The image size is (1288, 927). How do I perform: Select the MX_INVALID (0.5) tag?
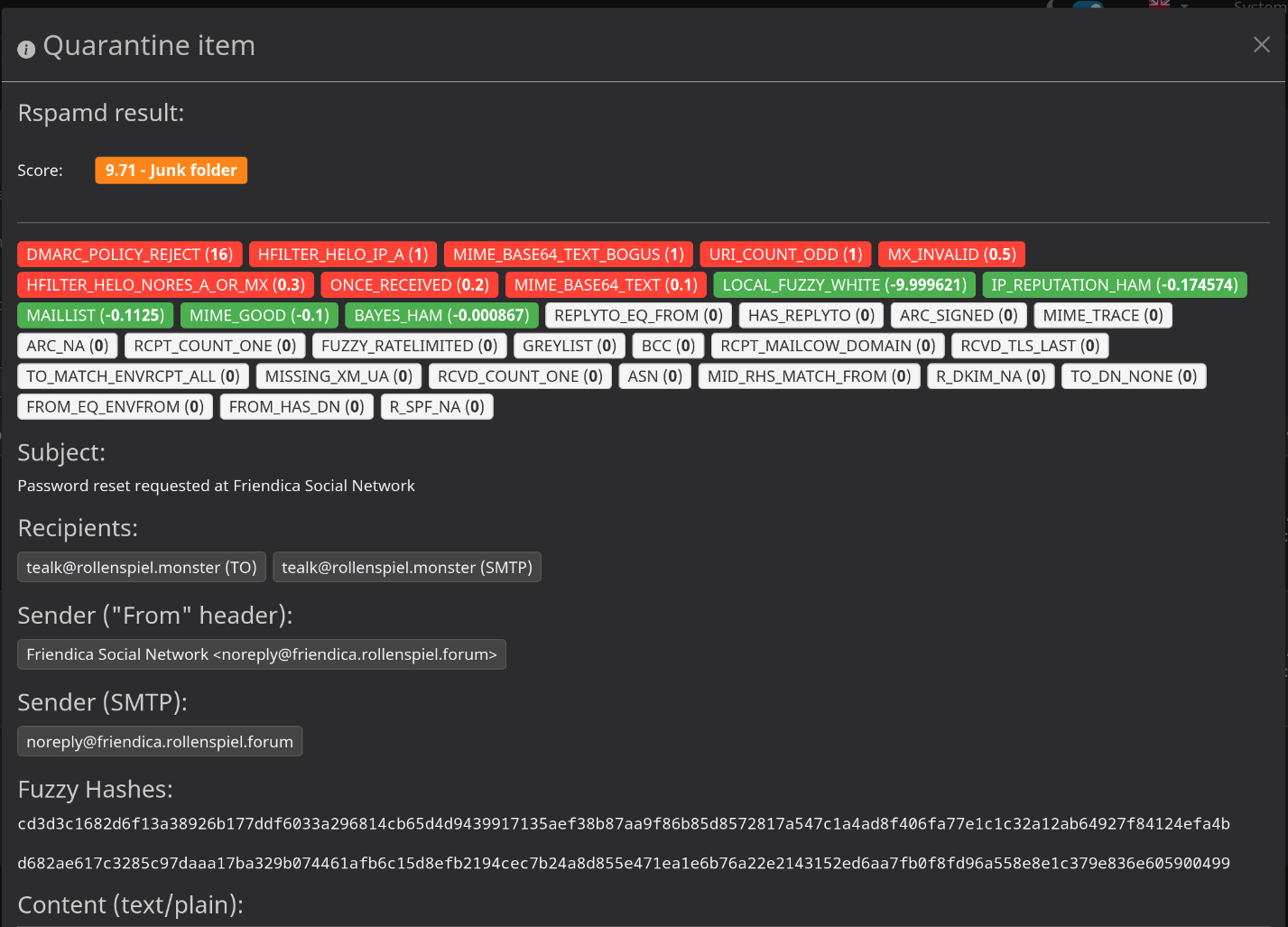pyautogui.click(x=951, y=255)
